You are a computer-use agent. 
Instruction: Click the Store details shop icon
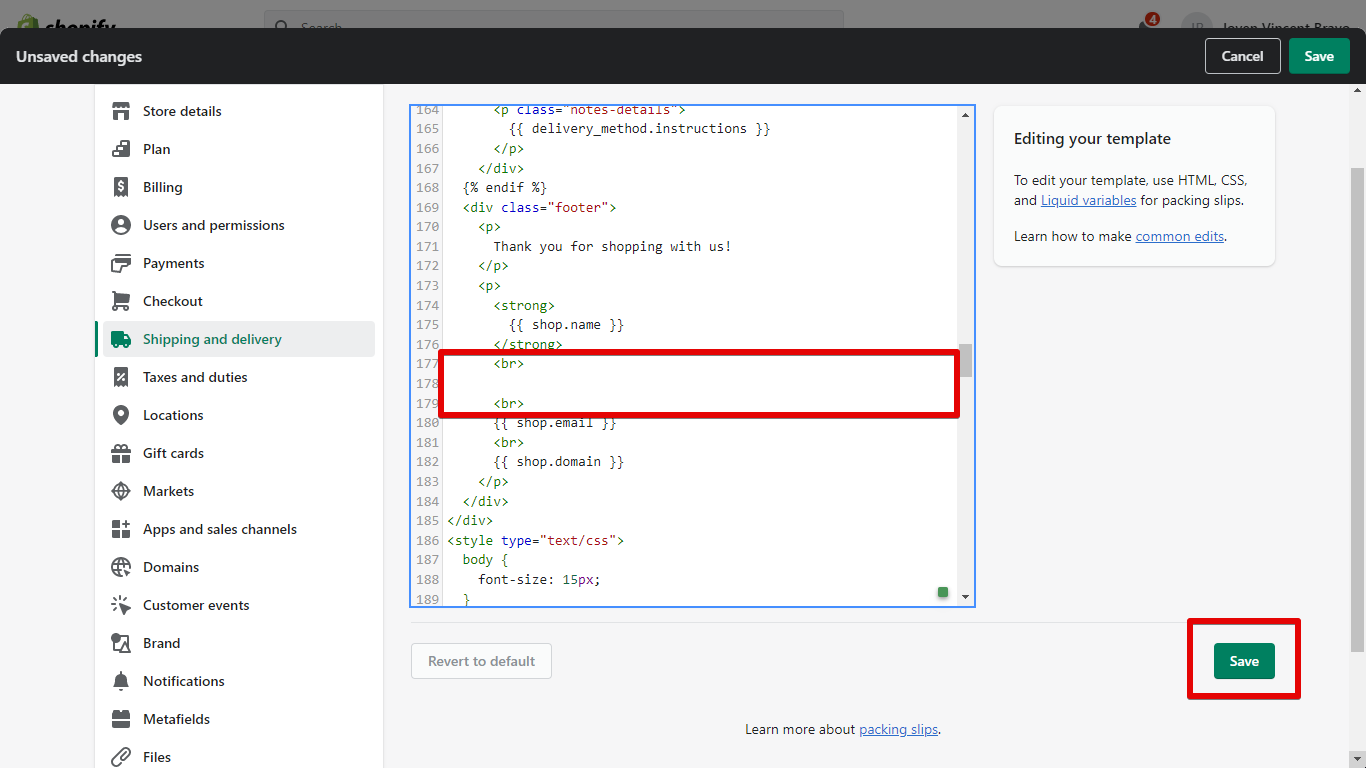click(x=121, y=111)
